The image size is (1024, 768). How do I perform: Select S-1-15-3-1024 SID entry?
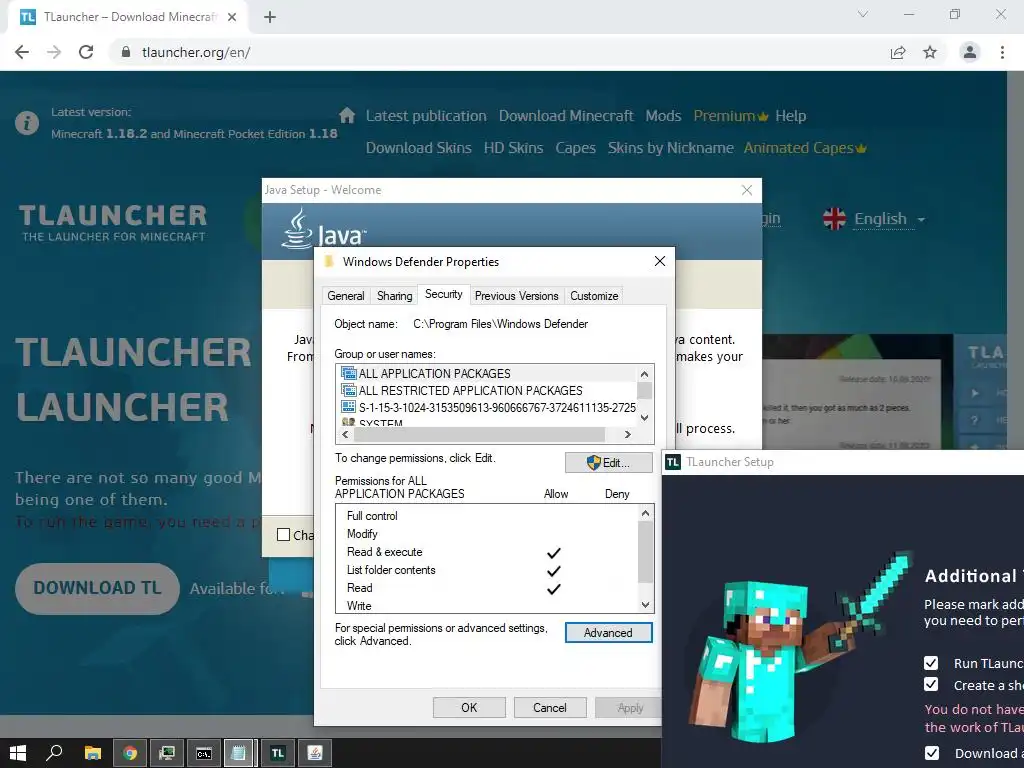487,408
